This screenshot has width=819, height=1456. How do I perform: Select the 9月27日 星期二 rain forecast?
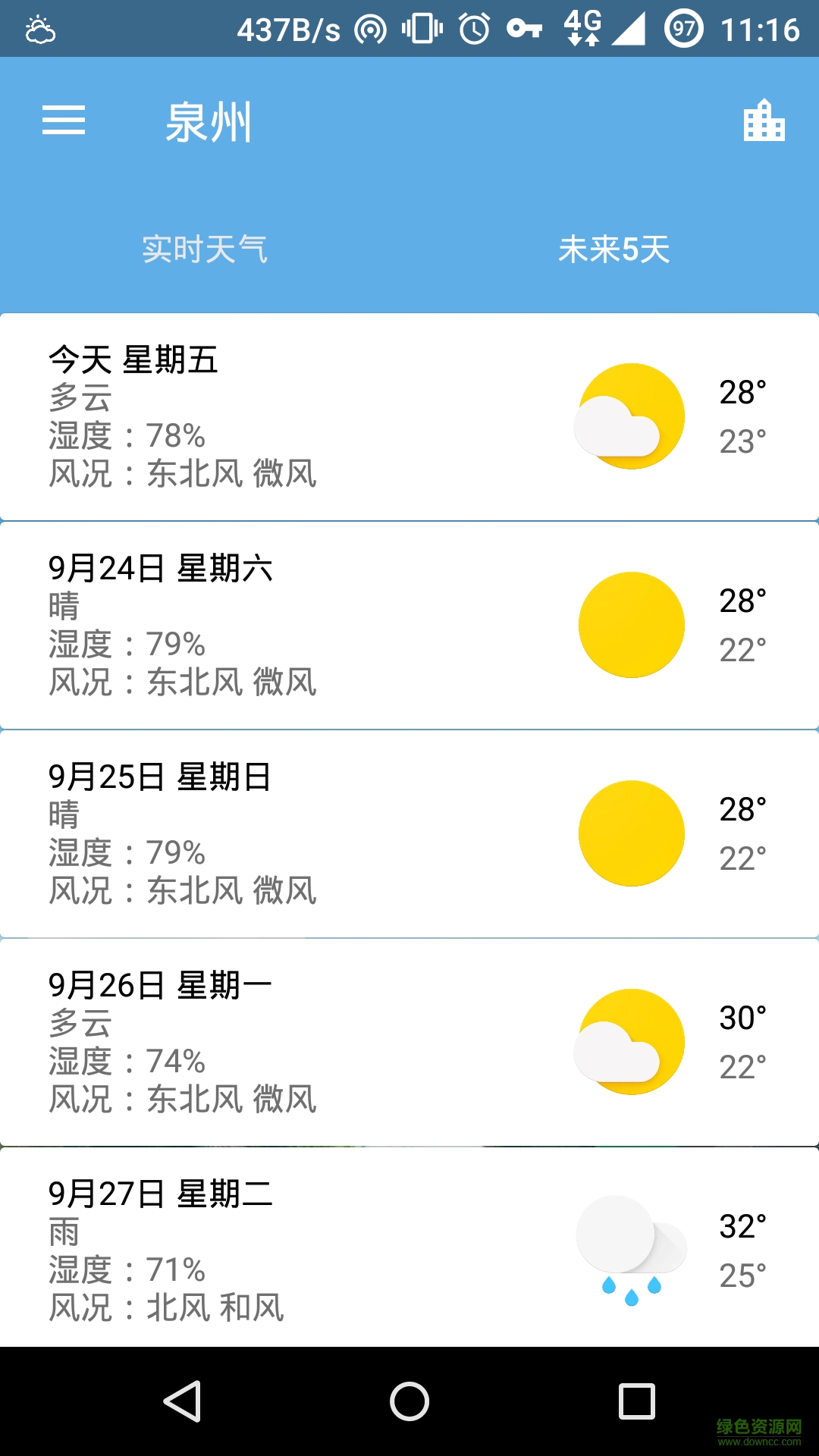pyautogui.click(x=303, y=1248)
